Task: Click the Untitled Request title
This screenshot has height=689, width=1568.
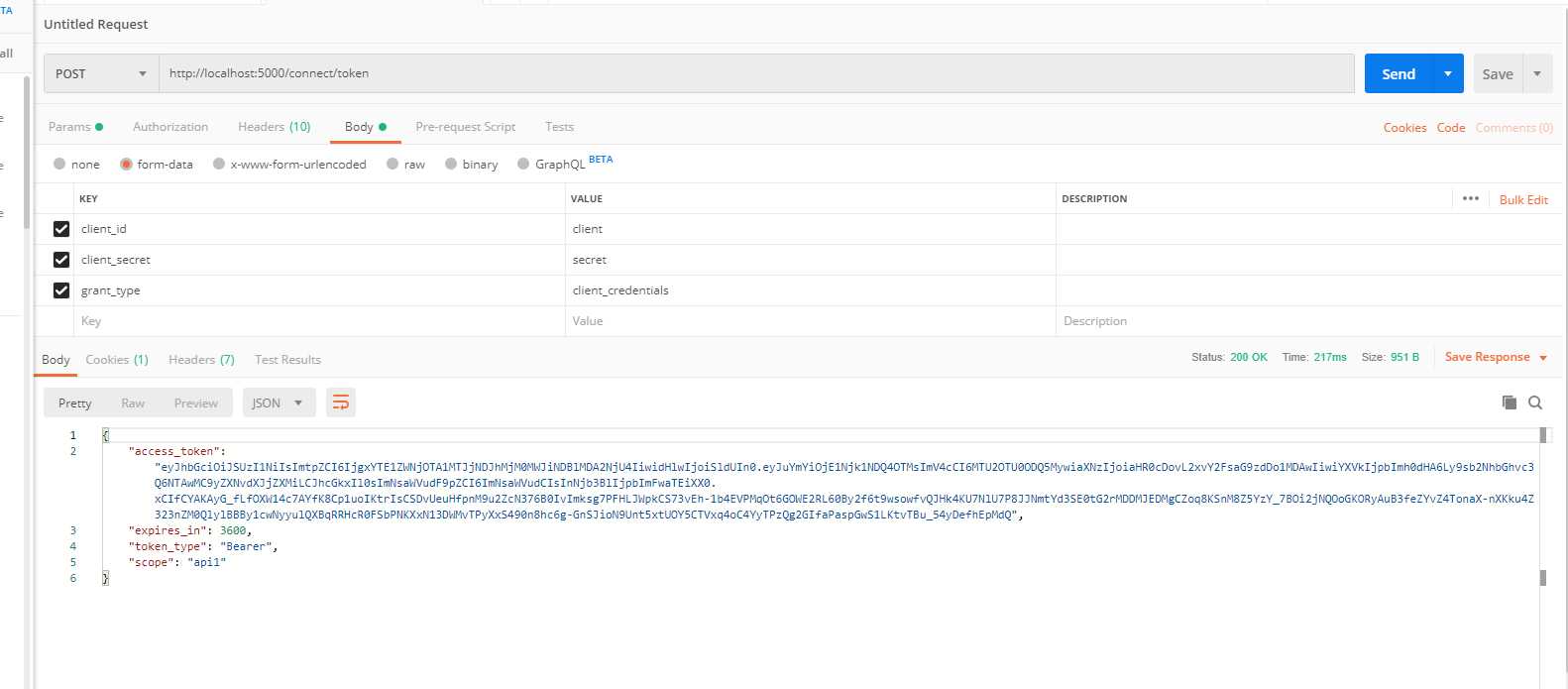Action: 96,24
